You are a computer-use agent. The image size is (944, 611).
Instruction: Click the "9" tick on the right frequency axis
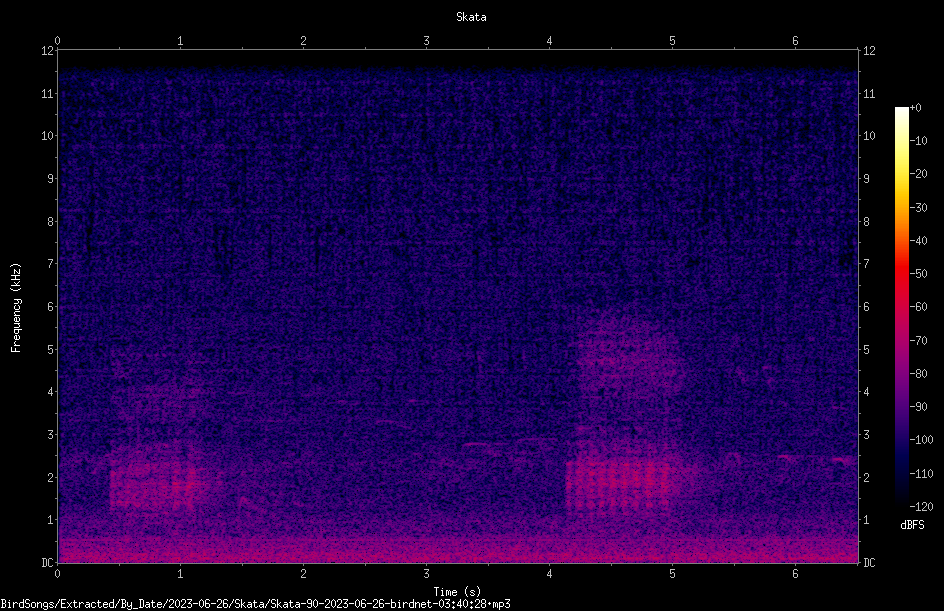(866, 179)
